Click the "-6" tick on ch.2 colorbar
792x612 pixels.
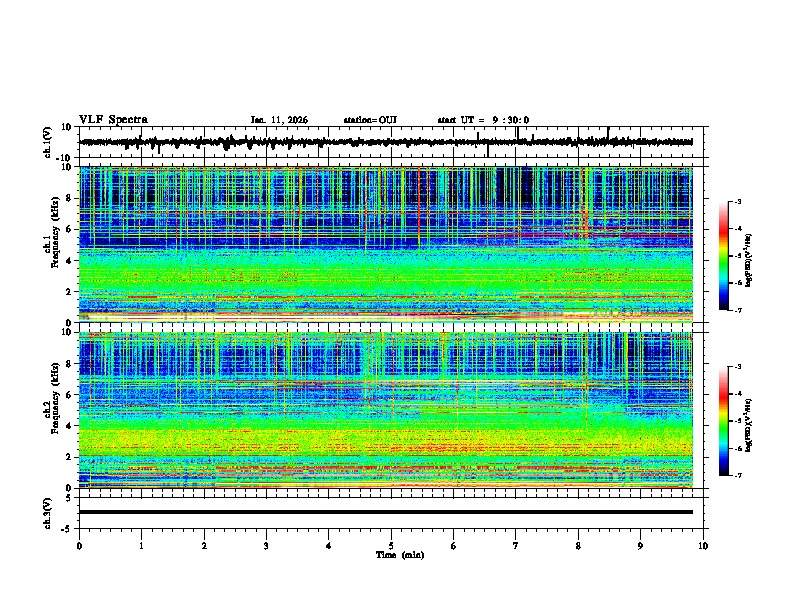(737, 448)
